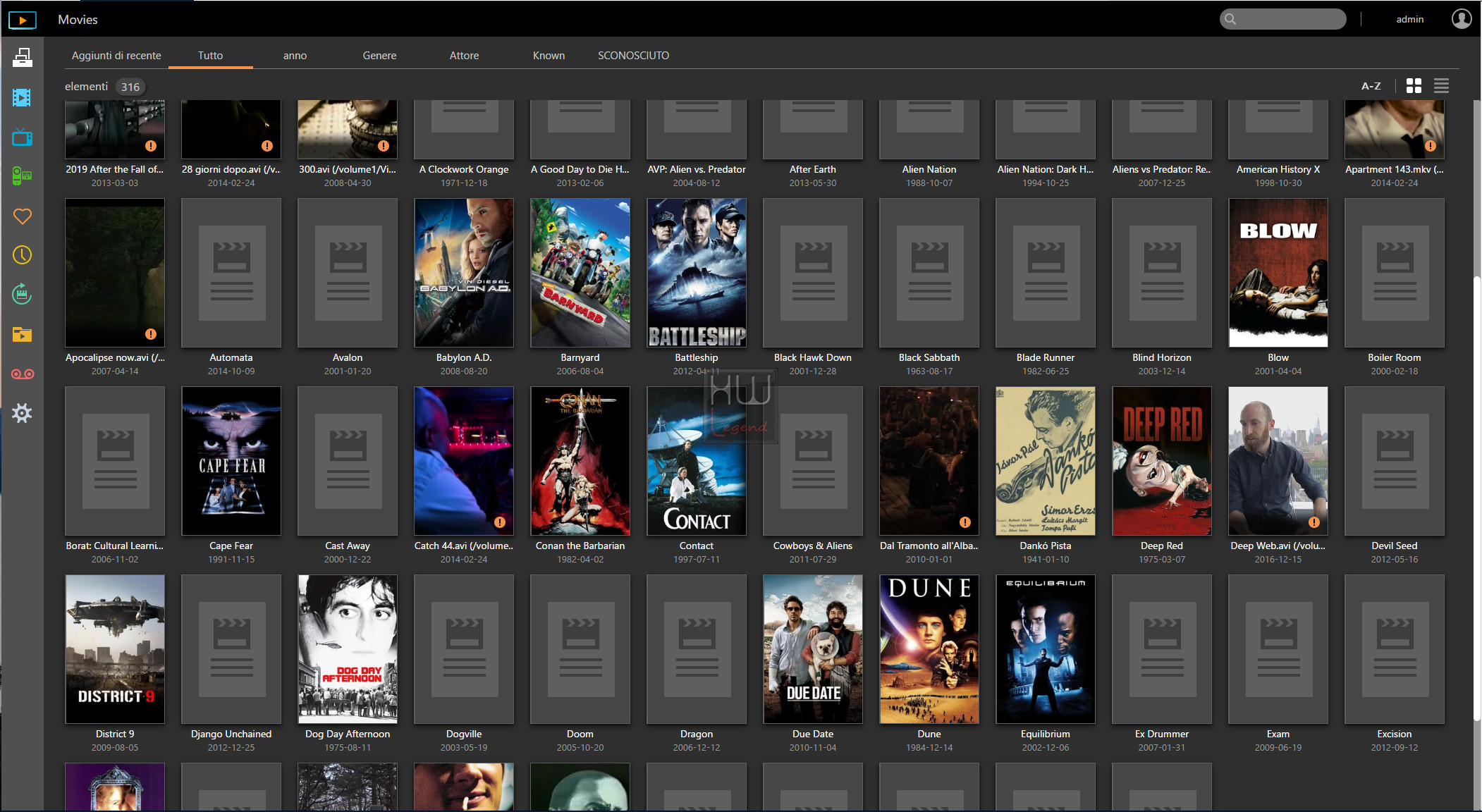Open the Attore tab

(464, 55)
